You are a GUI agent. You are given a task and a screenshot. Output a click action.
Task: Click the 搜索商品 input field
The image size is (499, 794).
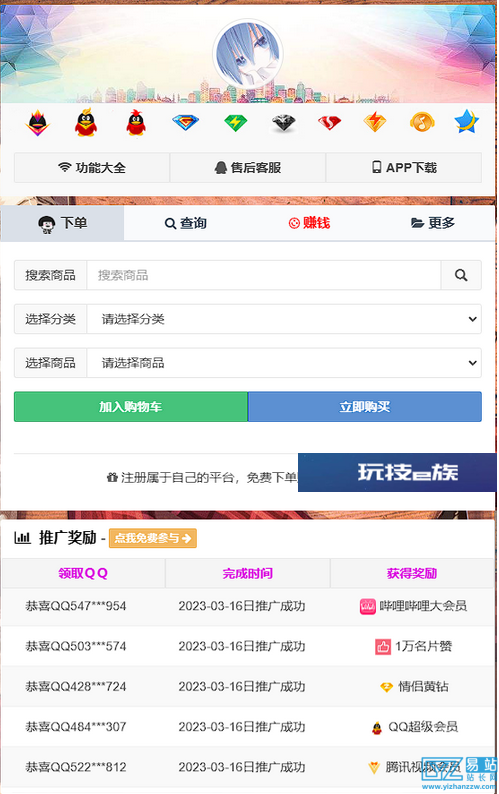264,275
